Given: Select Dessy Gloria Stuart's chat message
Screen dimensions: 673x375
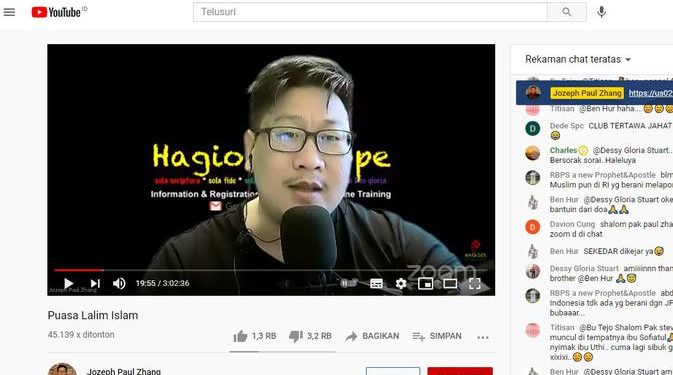Looking at the screenshot, I should [x=599, y=273].
